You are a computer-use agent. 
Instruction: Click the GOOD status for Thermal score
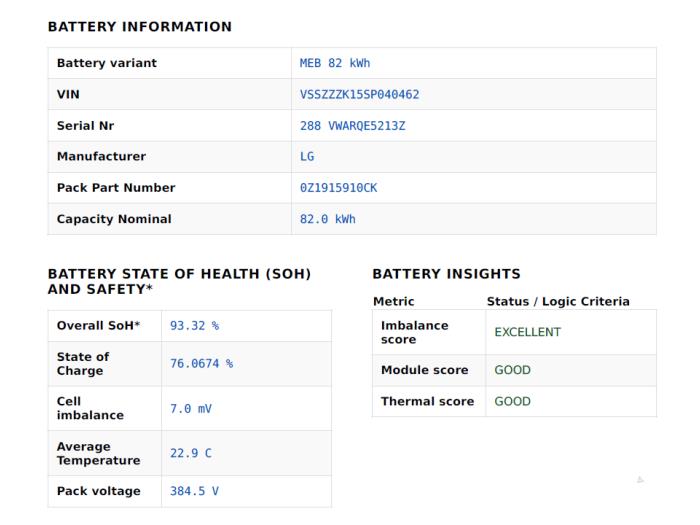tap(512, 401)
